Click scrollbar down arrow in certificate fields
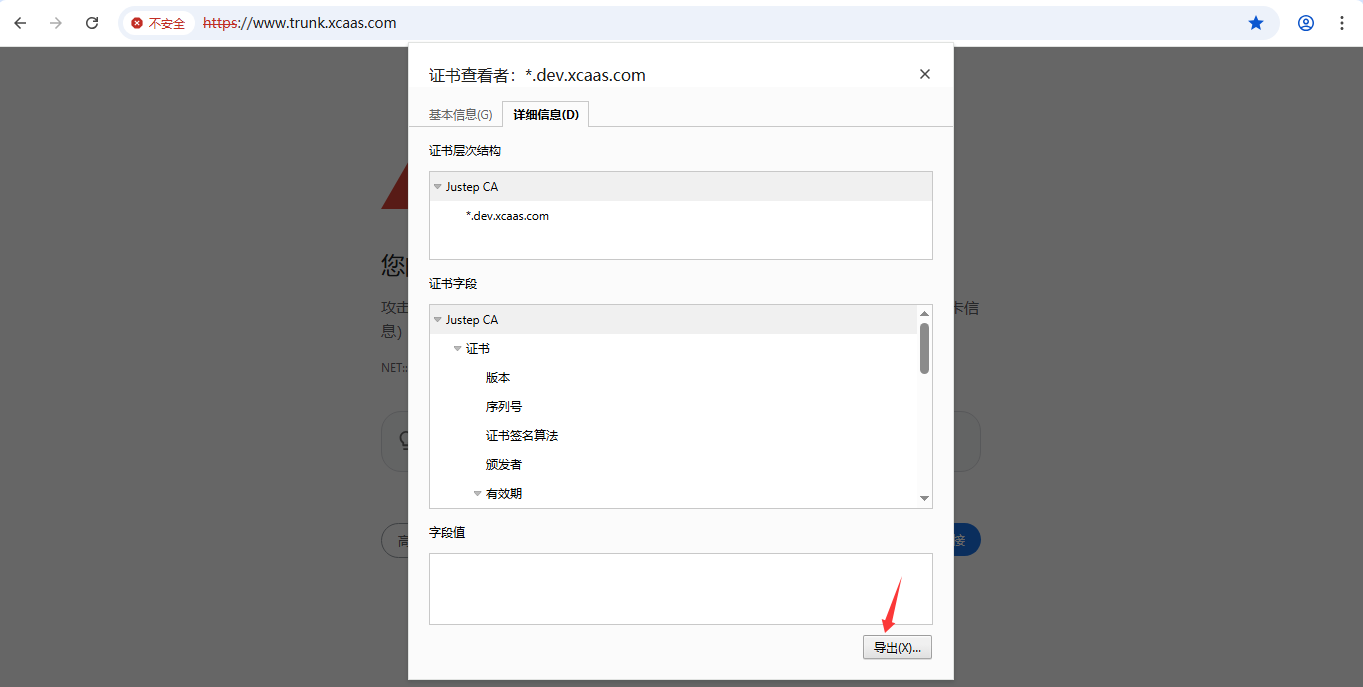This screenshot has width=1363, height=687. pyautogui.click(x=924, y=499)
